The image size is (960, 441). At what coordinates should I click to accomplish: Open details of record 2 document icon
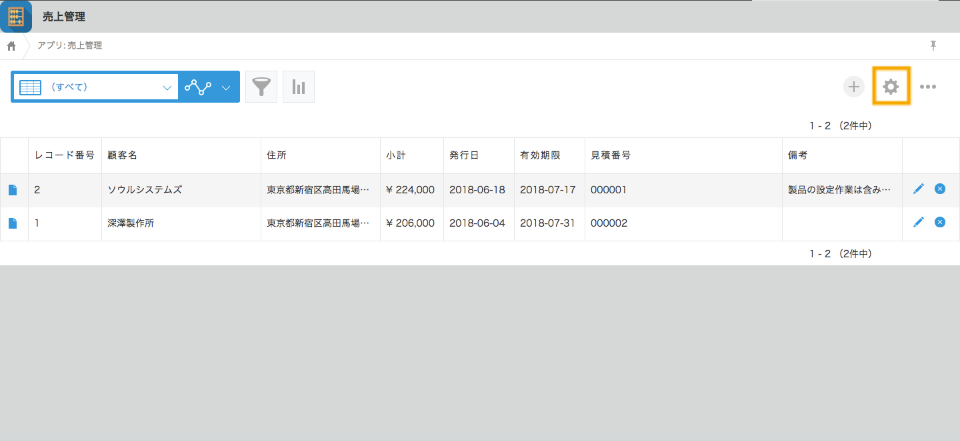[13, 190]
